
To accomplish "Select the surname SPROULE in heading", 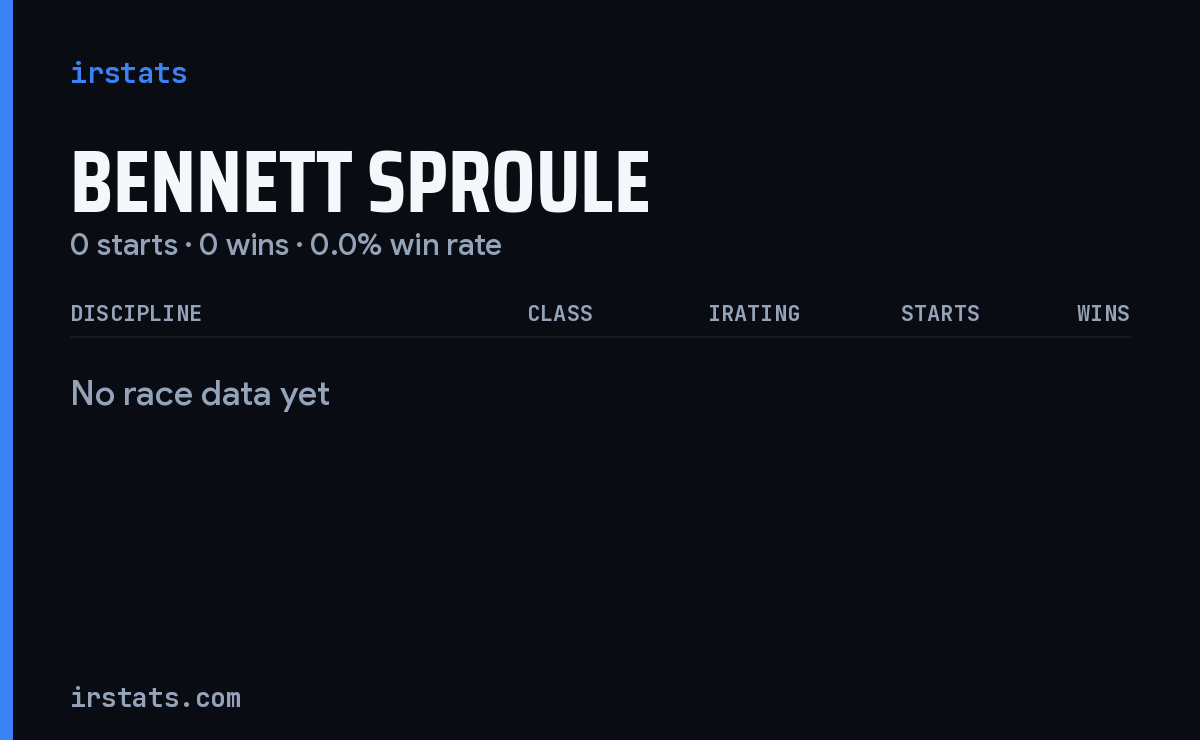I will 509,183.
